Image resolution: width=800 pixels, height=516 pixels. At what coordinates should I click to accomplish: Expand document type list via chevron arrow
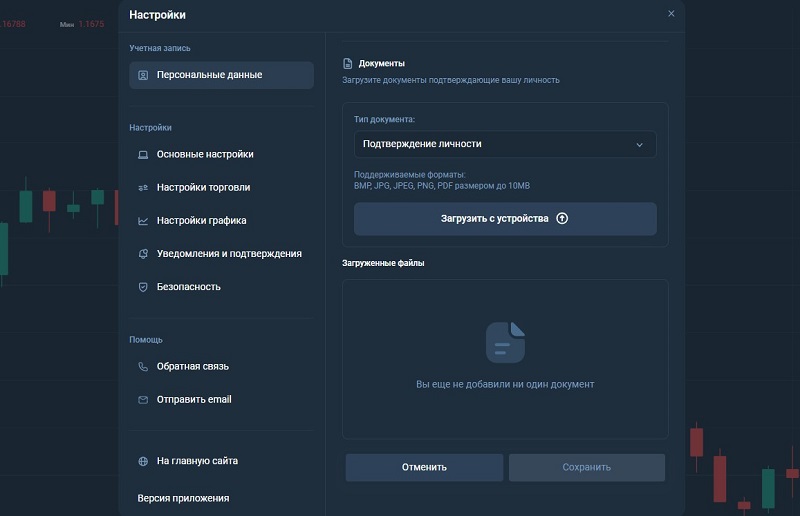(x=640, y=145)
